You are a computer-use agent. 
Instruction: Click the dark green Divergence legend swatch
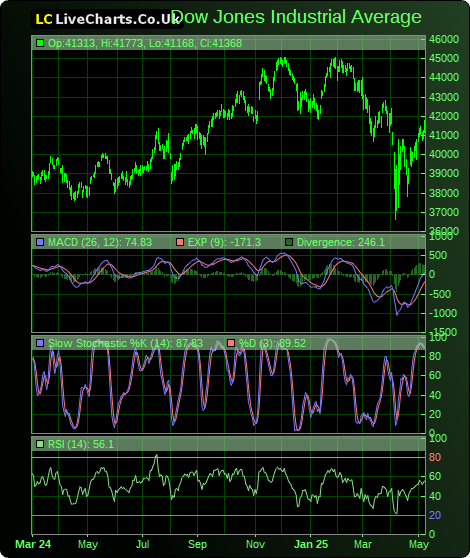pos(289,242)
